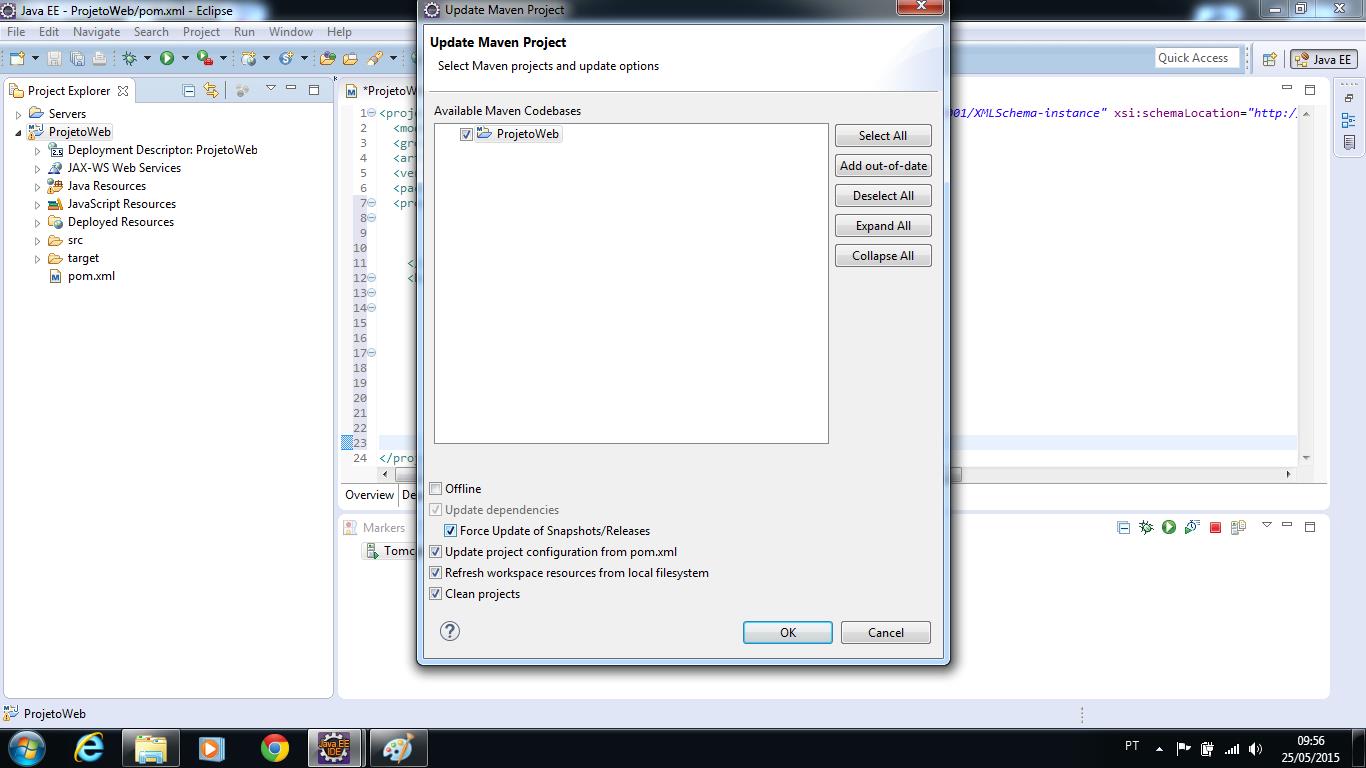This screenshot has height=768, width=1366.
Task: Open the Project Explorer view menu arrow
Action: (x=270, y=89)
